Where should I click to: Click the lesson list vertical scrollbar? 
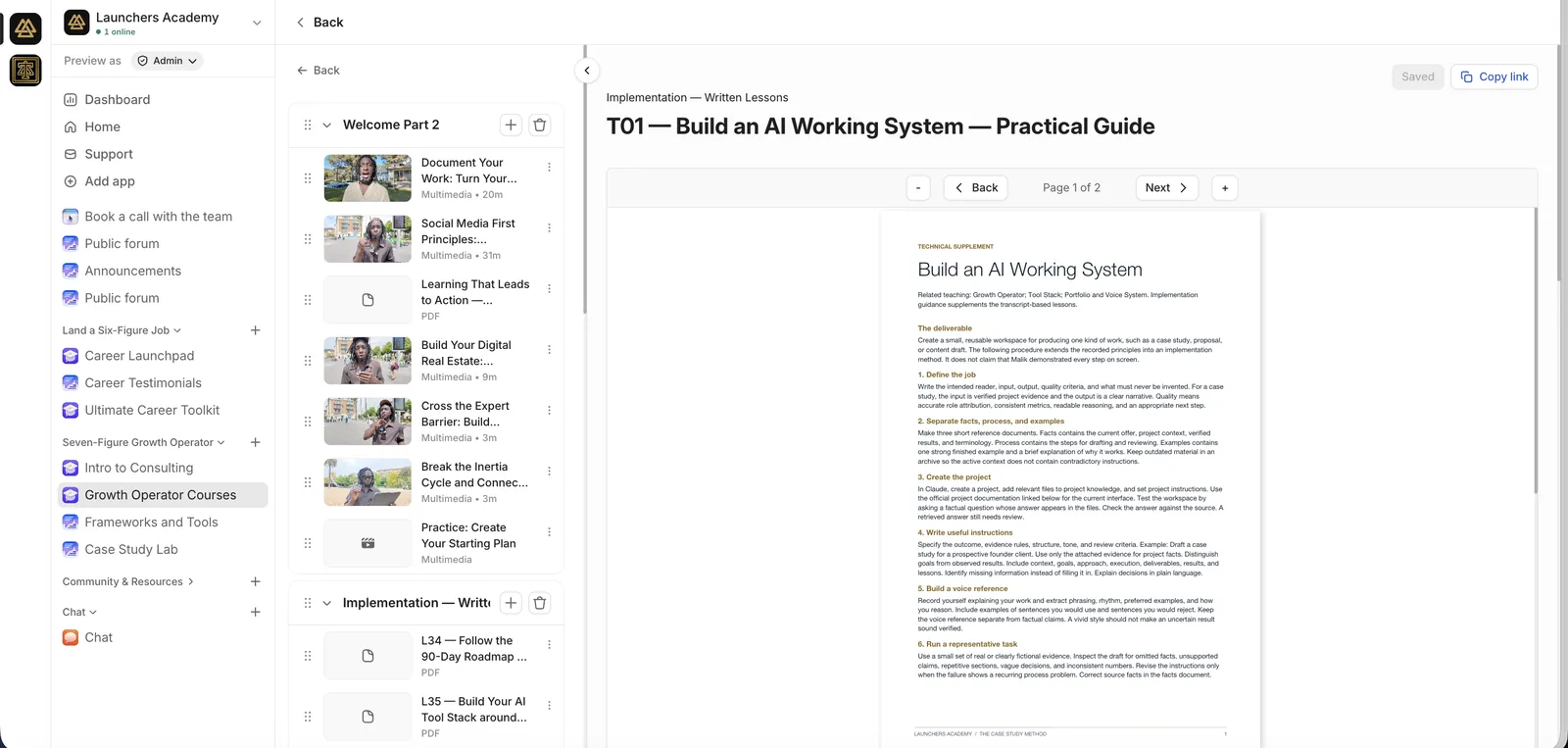tap(585, 179)
